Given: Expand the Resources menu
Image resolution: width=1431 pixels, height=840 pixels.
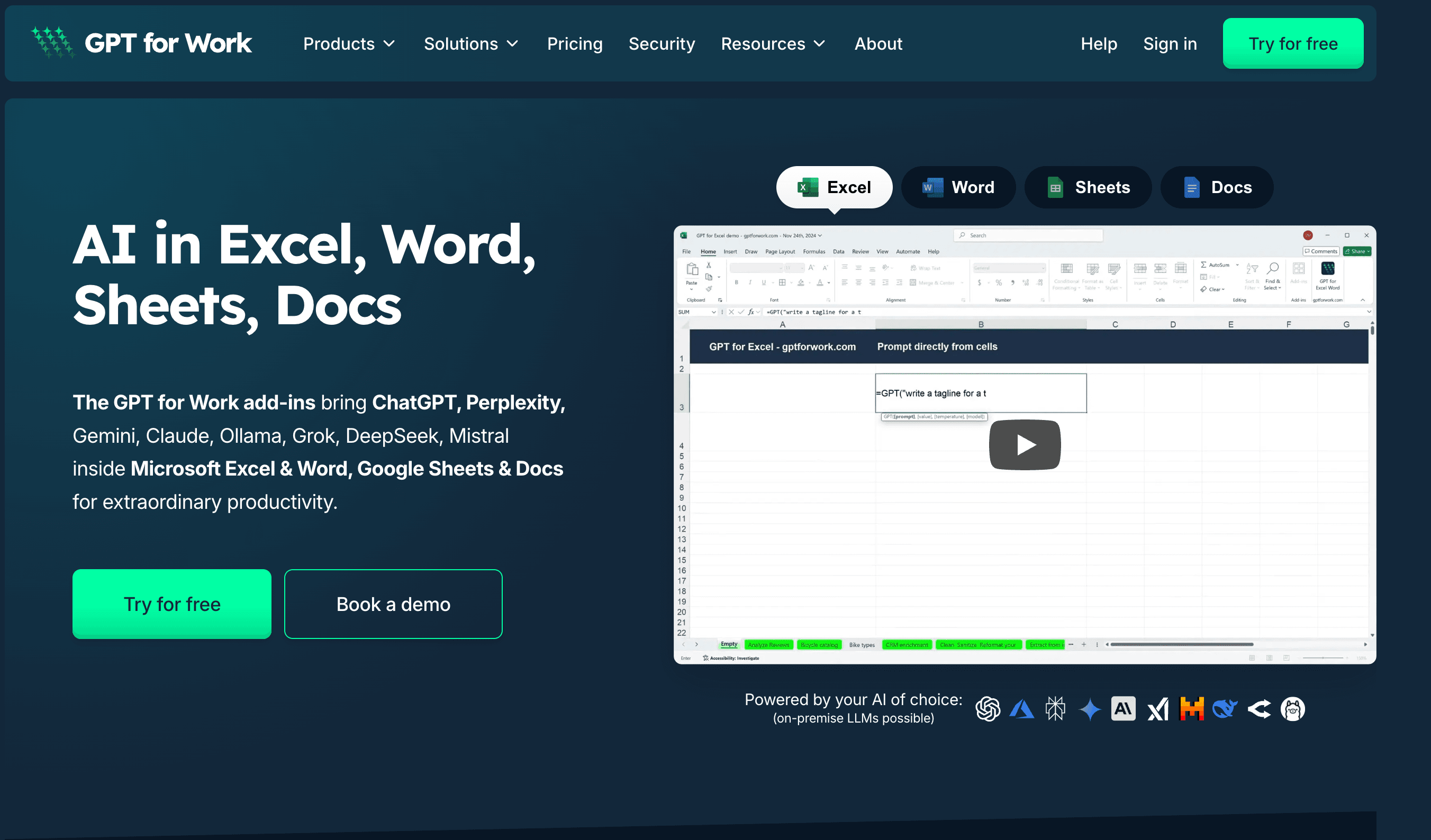Looking at the screenshot, I should (x=773, y=44).
